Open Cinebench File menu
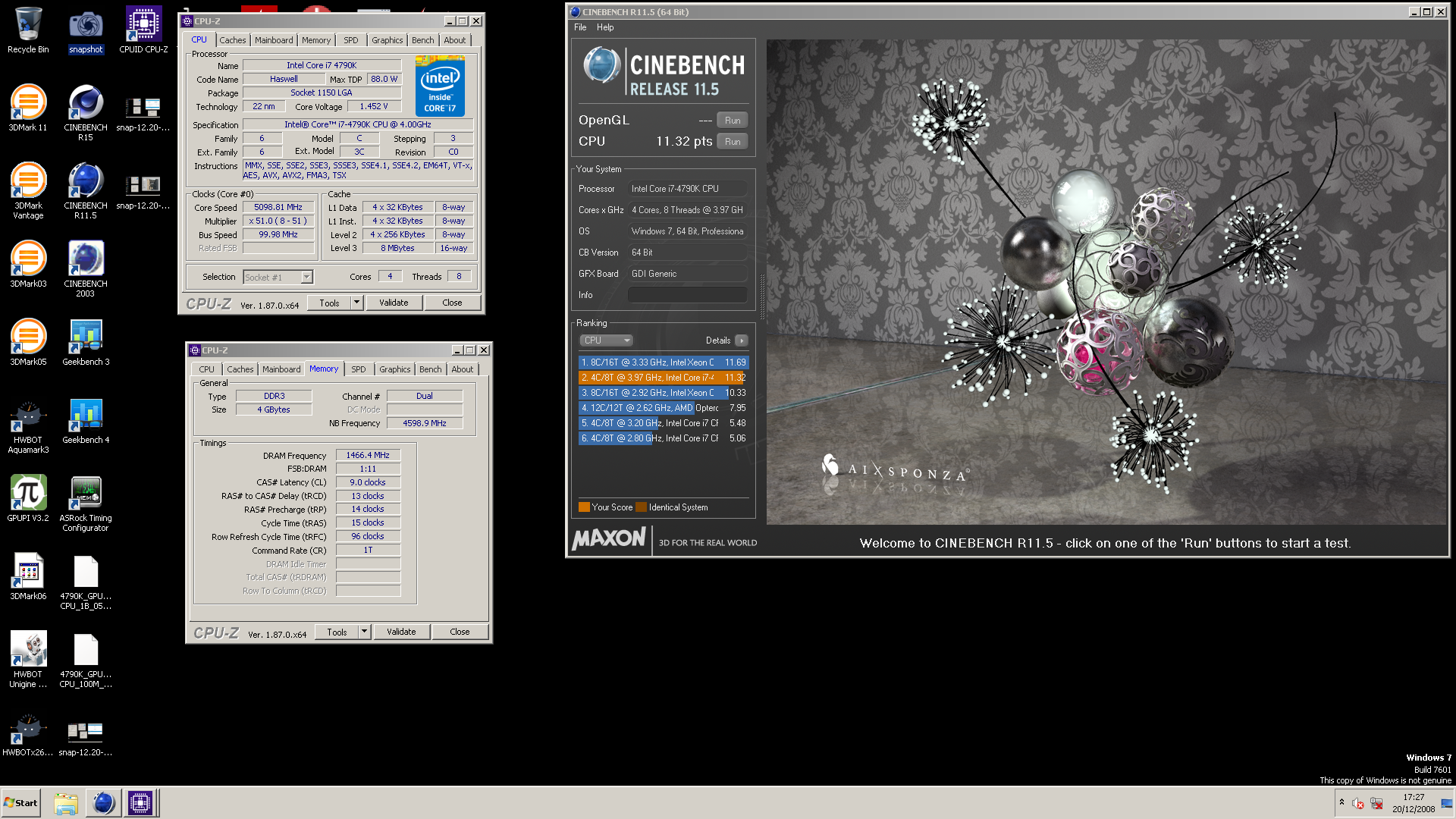The width and height of the screenshot is (1456, 819). click(580, 27)
